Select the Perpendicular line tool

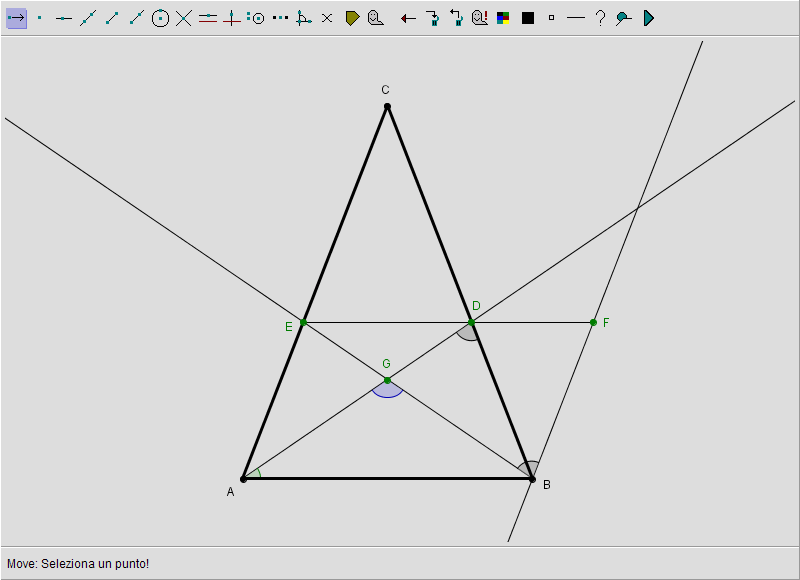pyautogui.click(x=232, y=18)
